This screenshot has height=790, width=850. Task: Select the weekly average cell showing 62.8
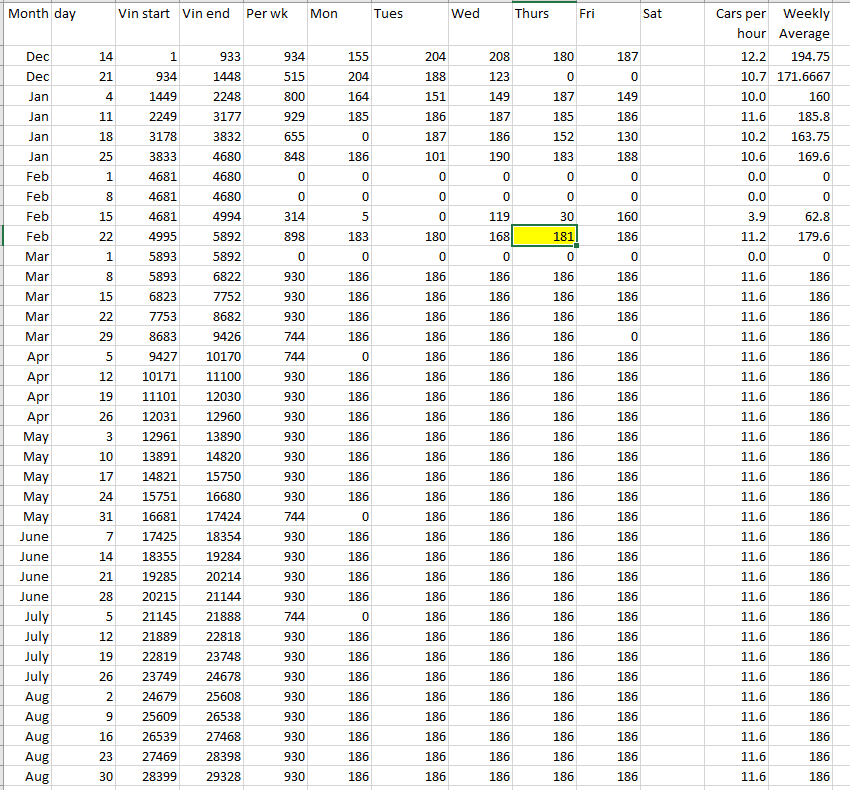(806, 217)
